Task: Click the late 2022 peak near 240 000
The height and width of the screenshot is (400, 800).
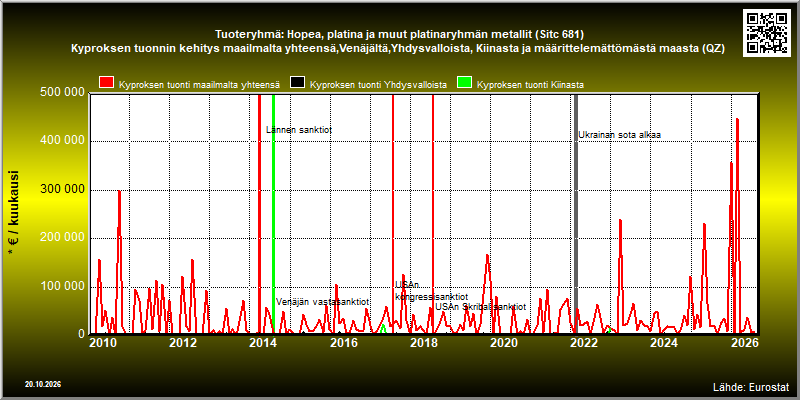Action: point(620,220)
